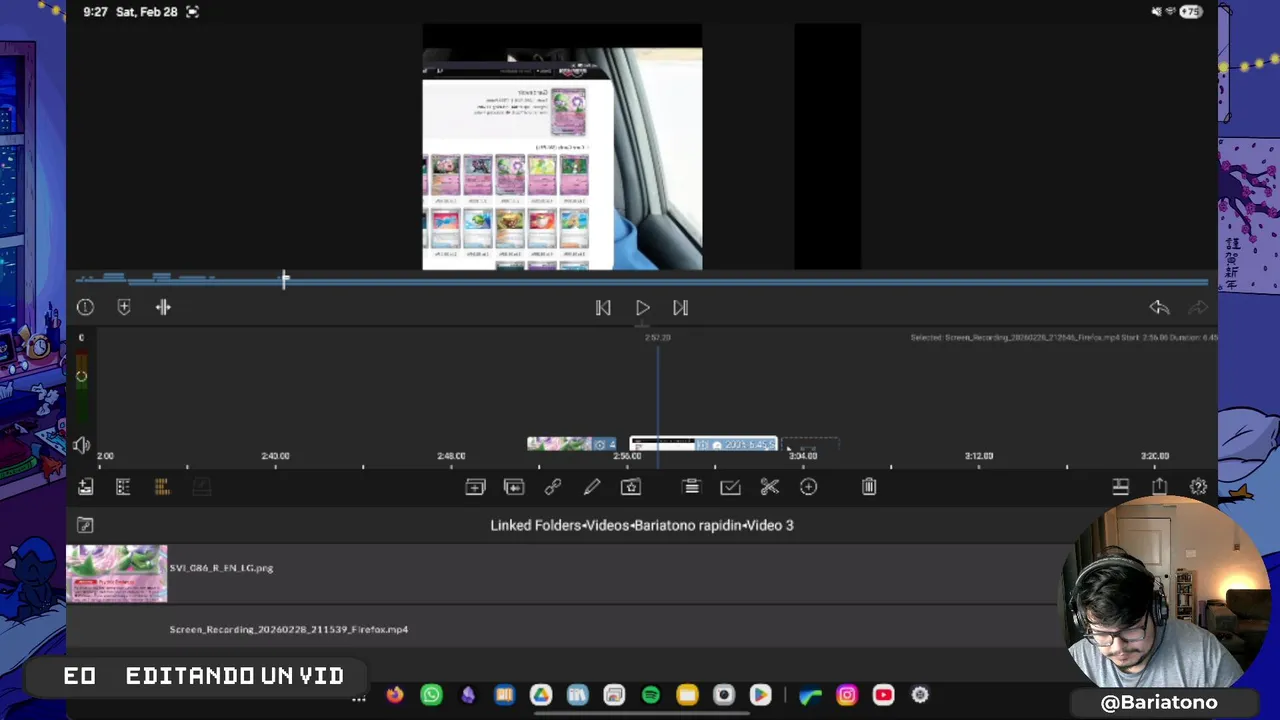
Task: Enable multiselect with the checkmark icon
Action: point(730,487)
